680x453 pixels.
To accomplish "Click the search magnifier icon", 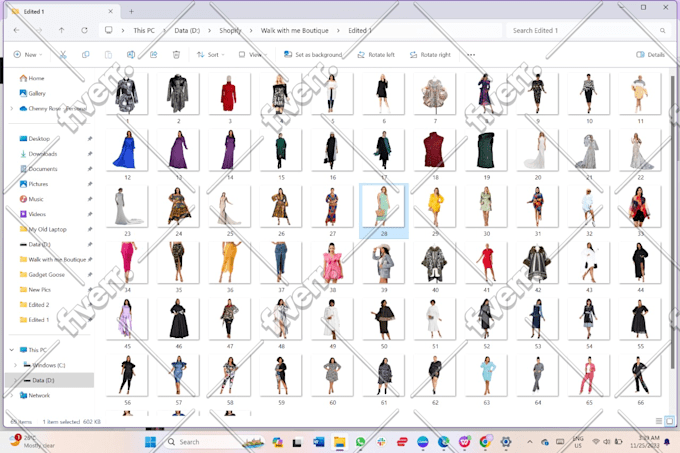I will pyautogui.click(x=663, y=30).
